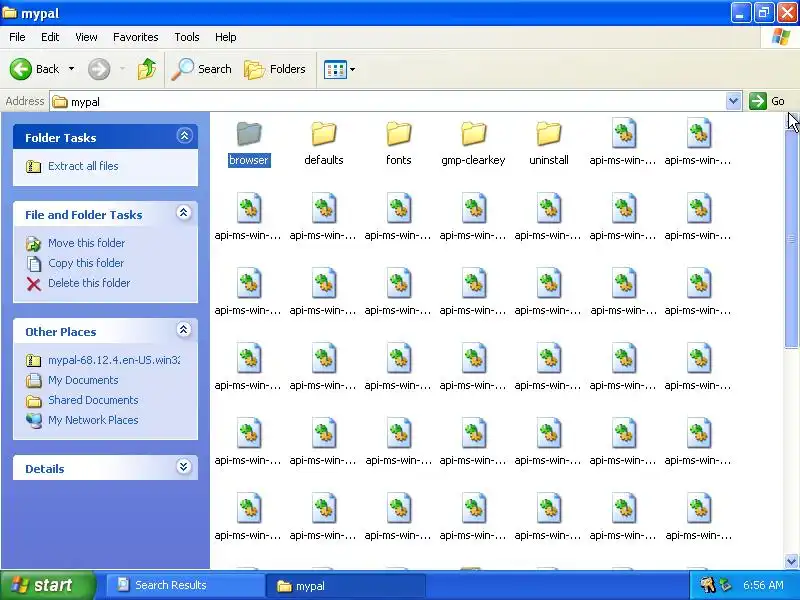The width and height of the screenshot is (800, 600).
Task: Select the uninstall folder icon
Action: [x=549, y=134]
